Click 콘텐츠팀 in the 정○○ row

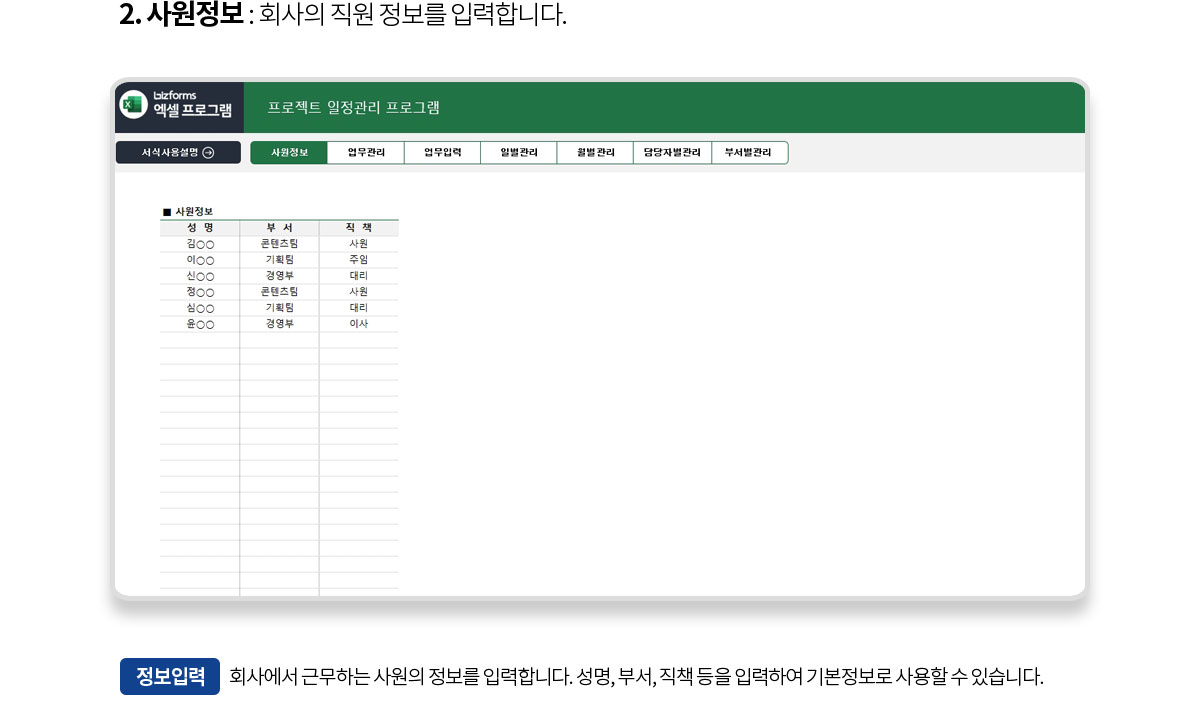279,292
